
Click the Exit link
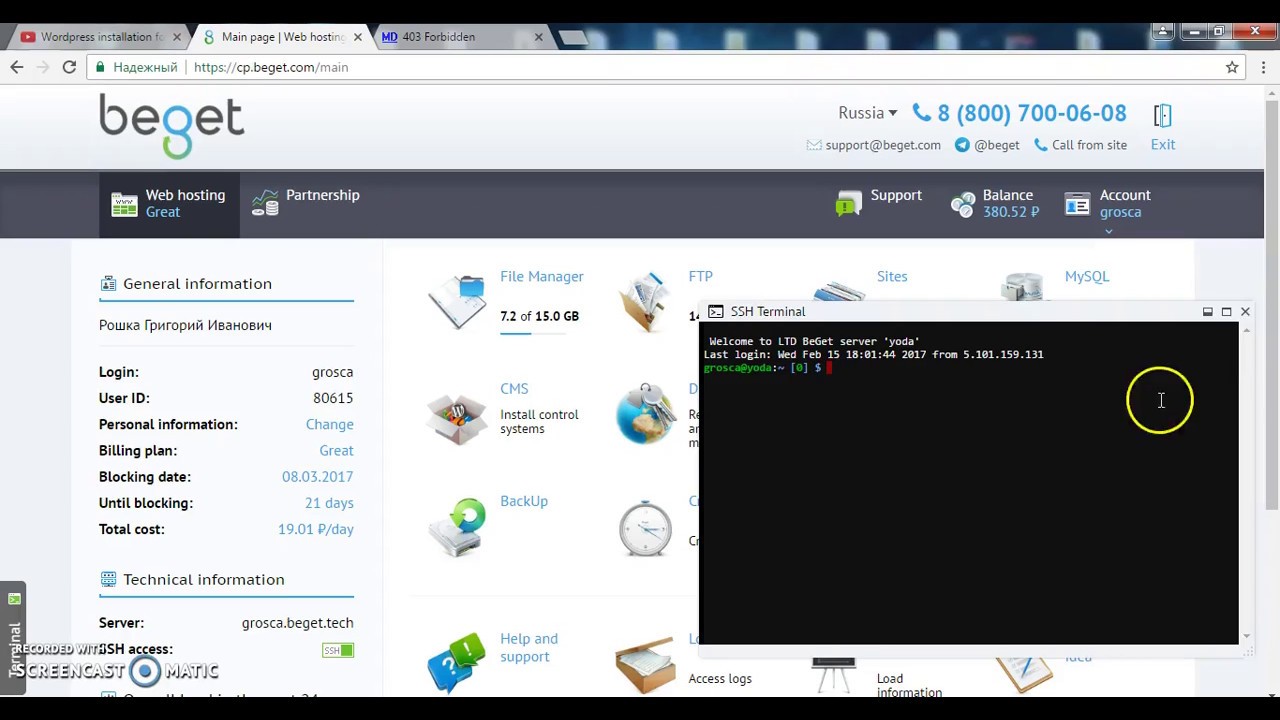point(1163,145)
